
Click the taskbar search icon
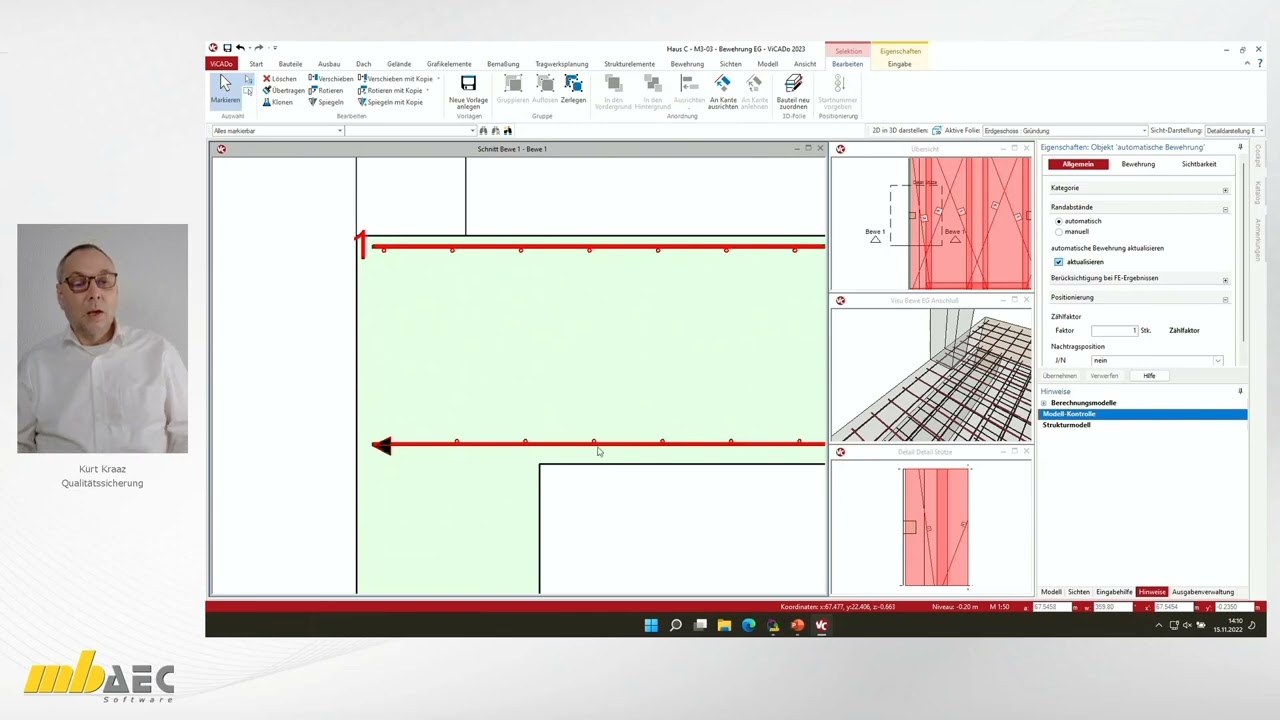[x=676, y=625]
